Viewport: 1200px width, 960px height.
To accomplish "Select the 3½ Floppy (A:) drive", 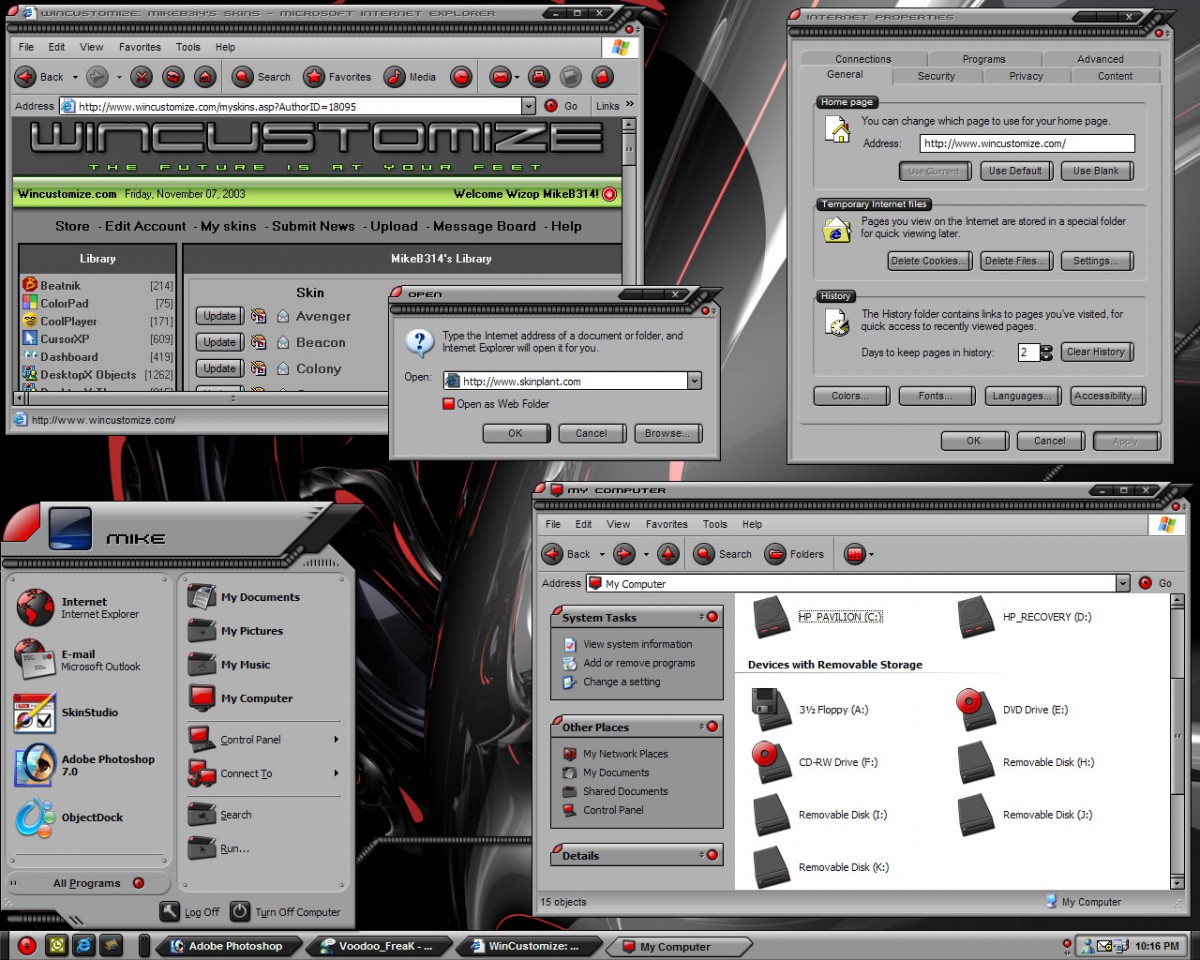I will click(810, 709).
